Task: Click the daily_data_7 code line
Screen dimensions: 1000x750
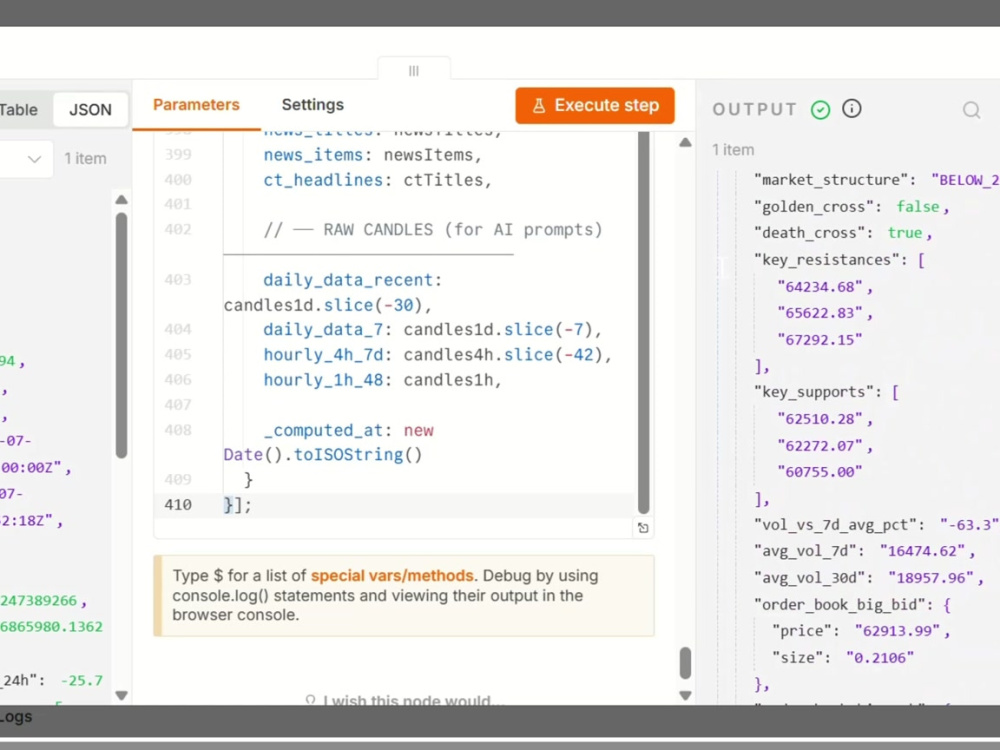Action: point(432,330)
